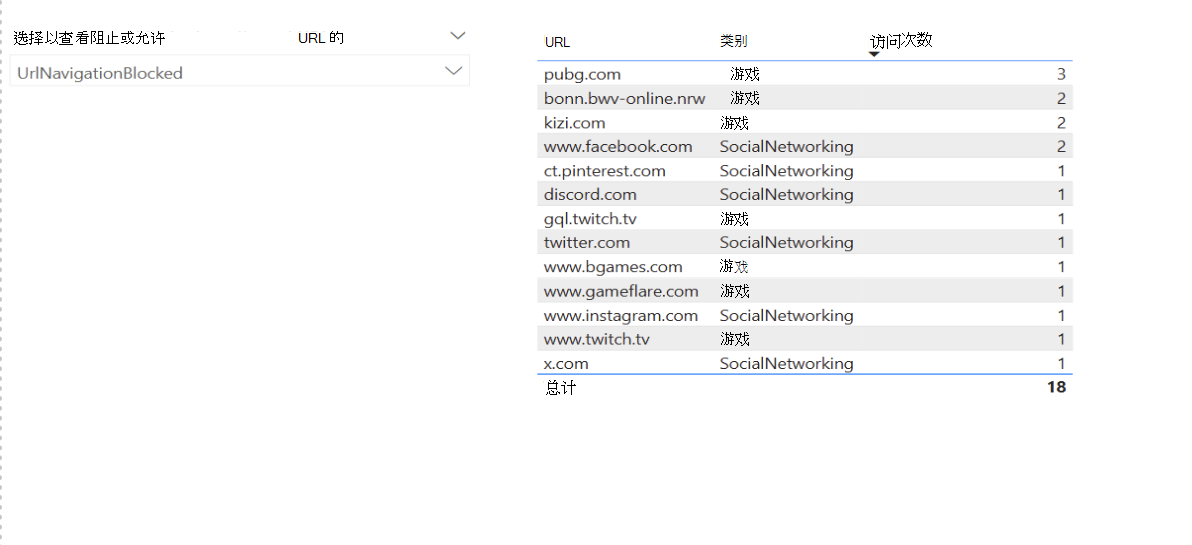
Task: Click the total value 18
Action: coord(1056,387)
